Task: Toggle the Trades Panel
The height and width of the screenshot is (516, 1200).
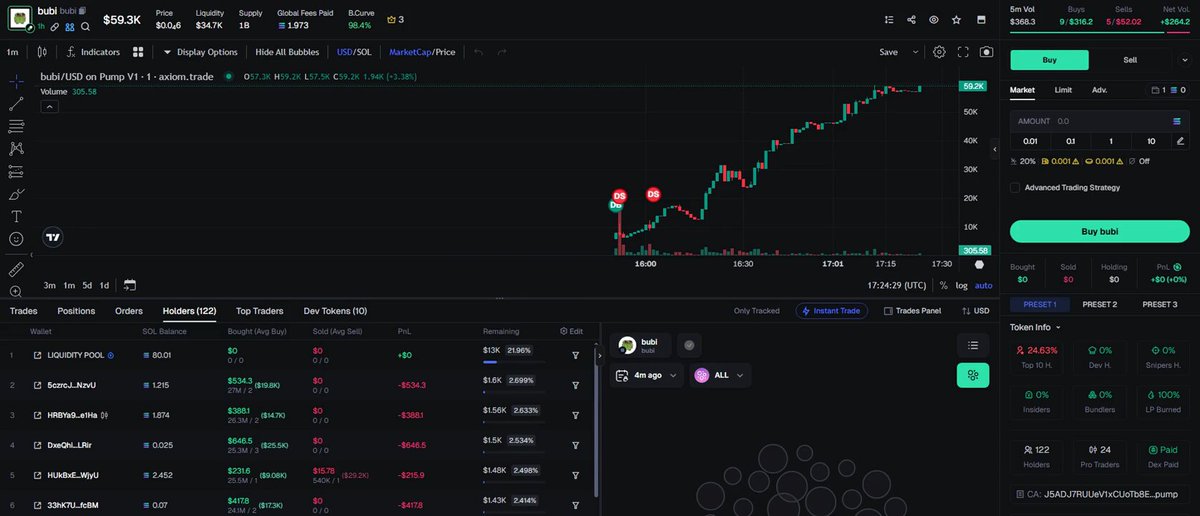Action: [912, 311]
